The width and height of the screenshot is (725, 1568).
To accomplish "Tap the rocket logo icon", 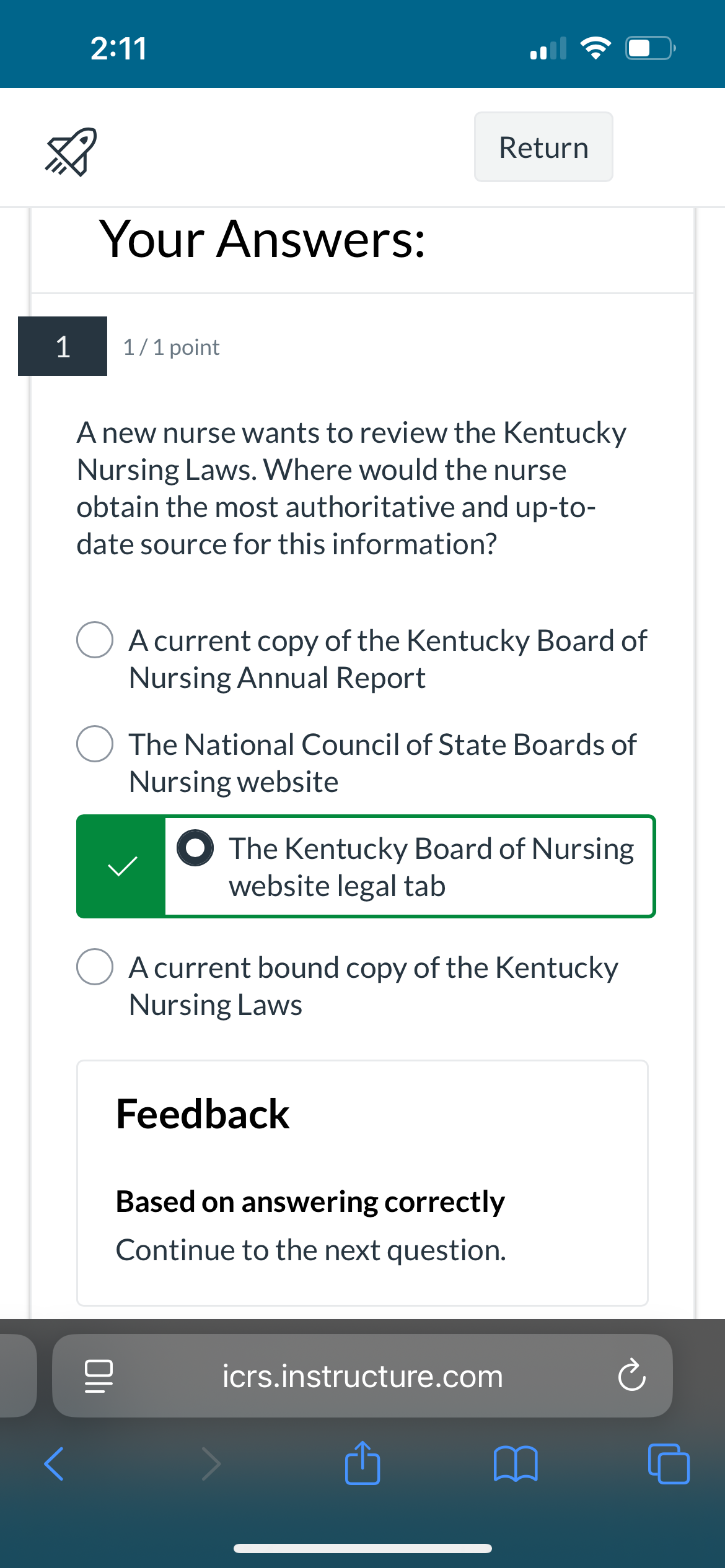I will point(71,152).
